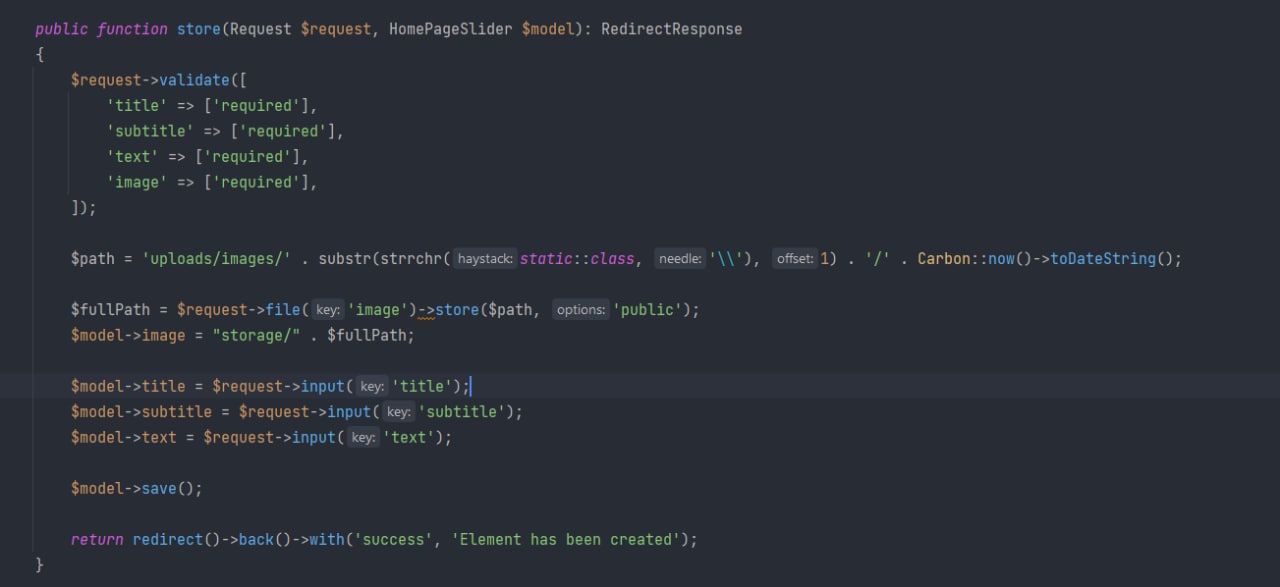Click the 'store' method name after function
Viewport: 1280px width, 587px height.
(x=198, y=29)
